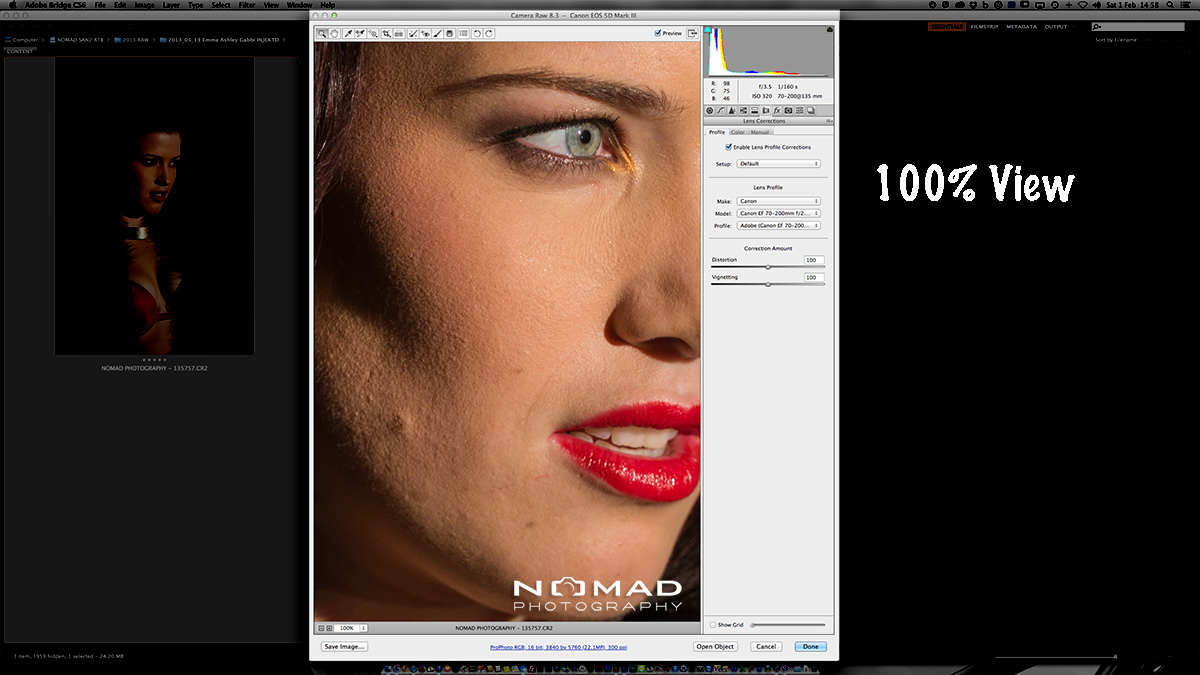Select the NOMAD PHOTOGRAPHY thumbnail in Bridge

(x=154, y=205)
